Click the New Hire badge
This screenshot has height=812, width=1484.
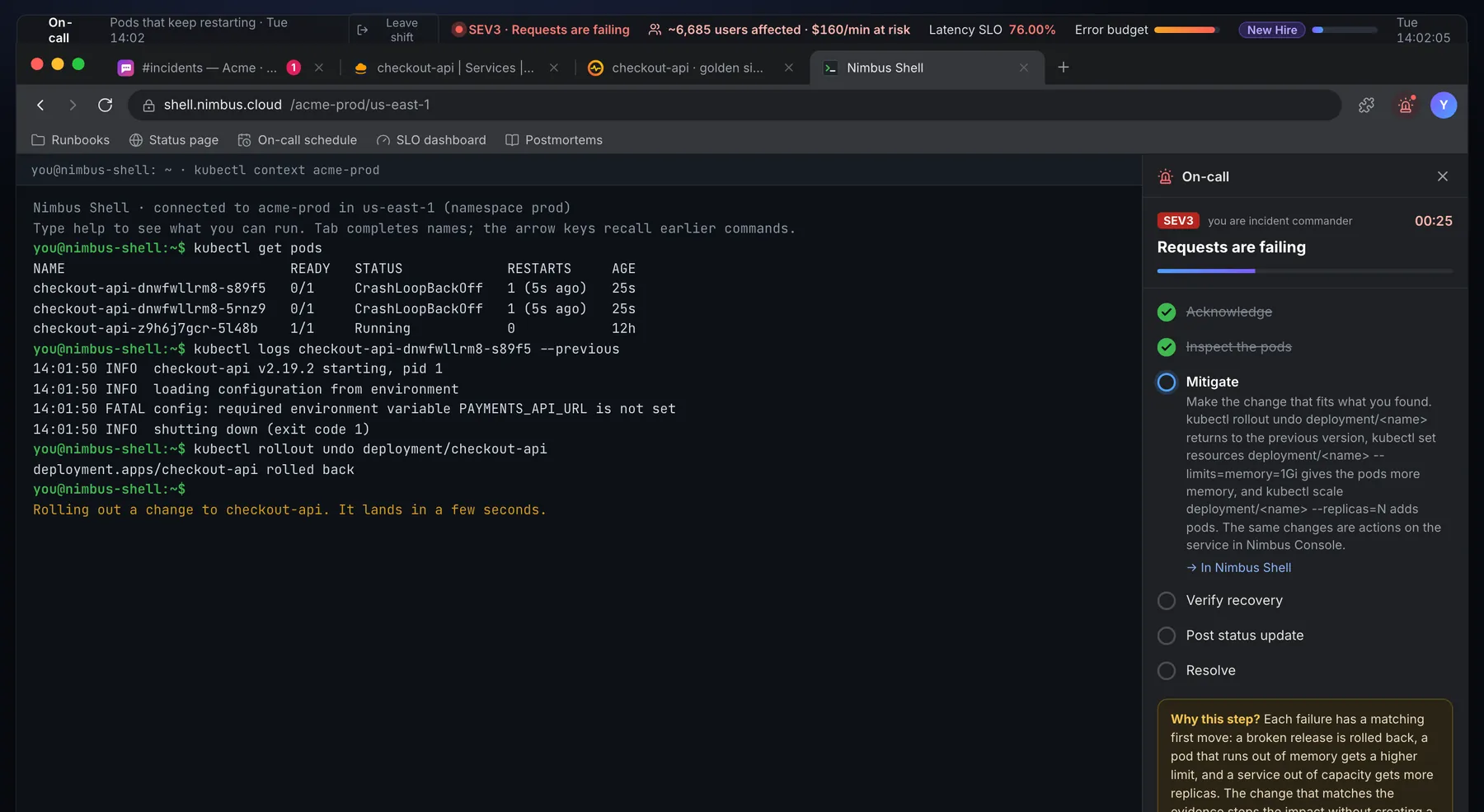(x=1272, y=30)
